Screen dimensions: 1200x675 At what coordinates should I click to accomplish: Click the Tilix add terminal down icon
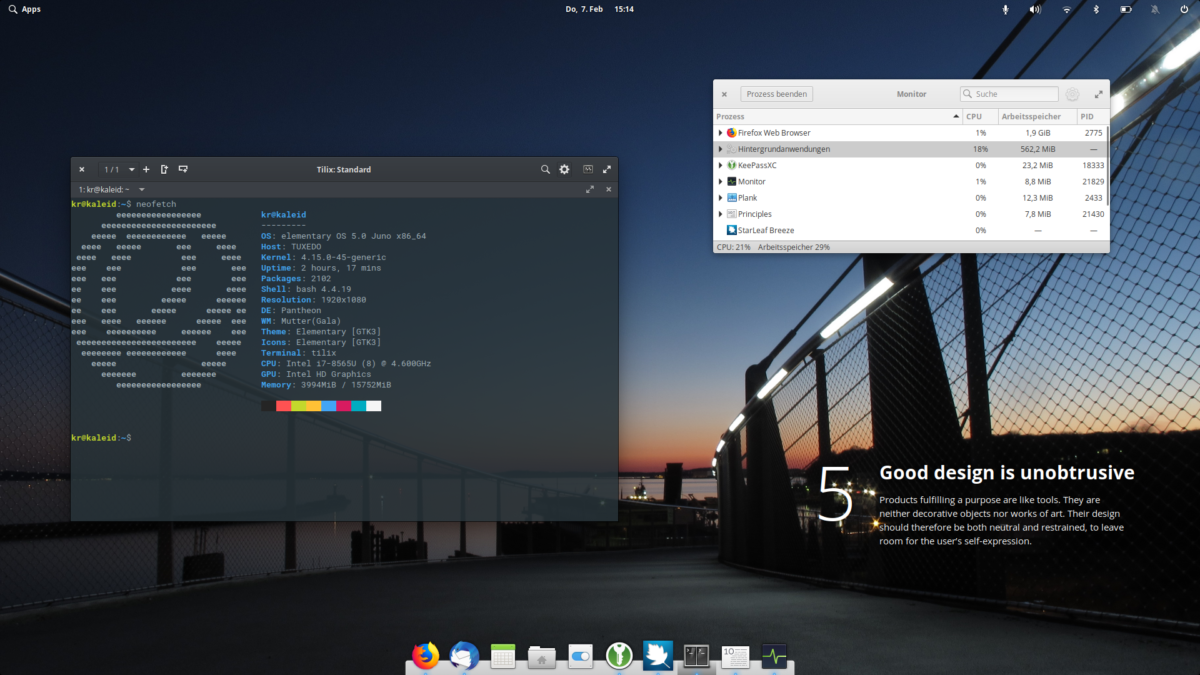point(183,169)
